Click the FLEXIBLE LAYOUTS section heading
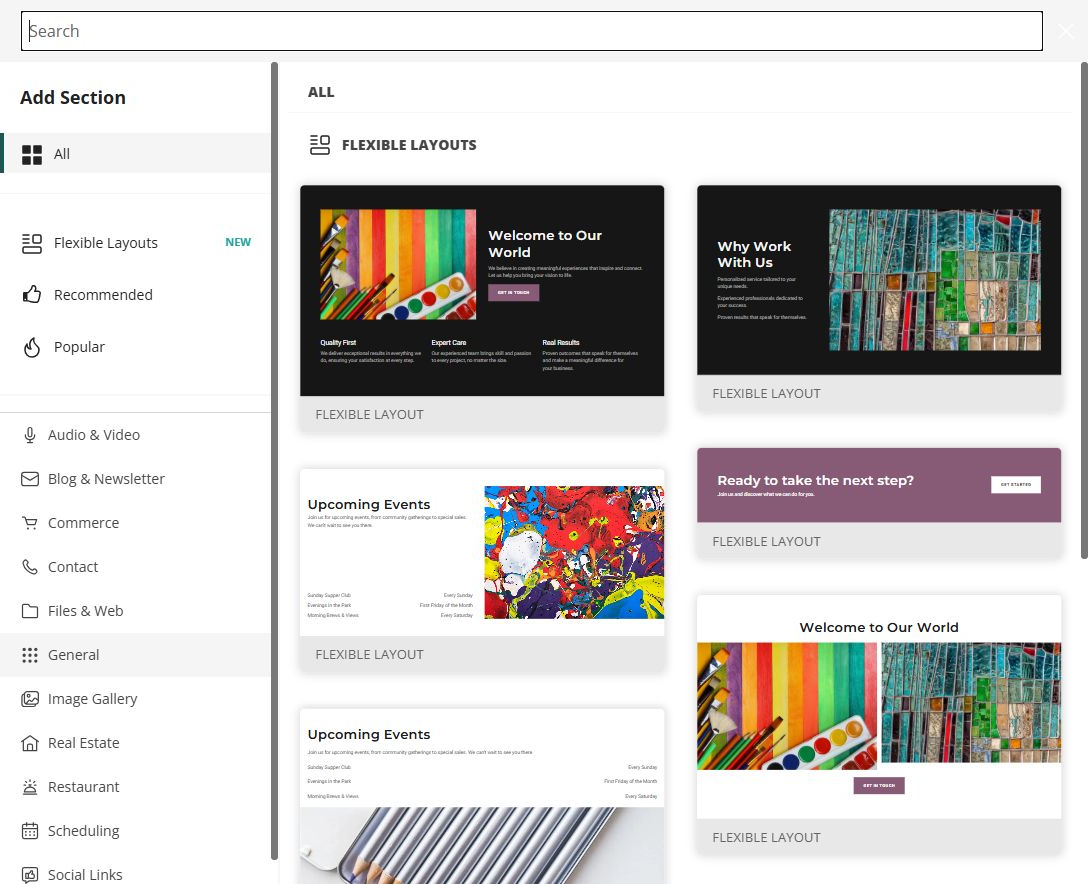The height and width of the screenshot is (884, 1088). (409, 145)
